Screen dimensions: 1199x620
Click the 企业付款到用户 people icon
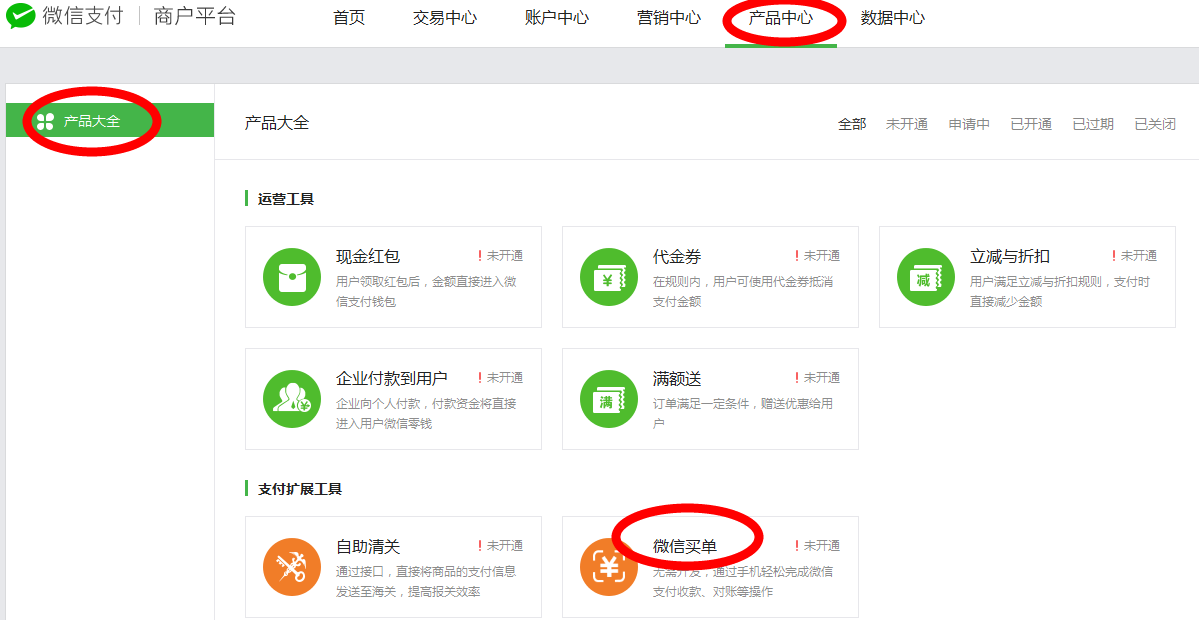coord(292,399)
